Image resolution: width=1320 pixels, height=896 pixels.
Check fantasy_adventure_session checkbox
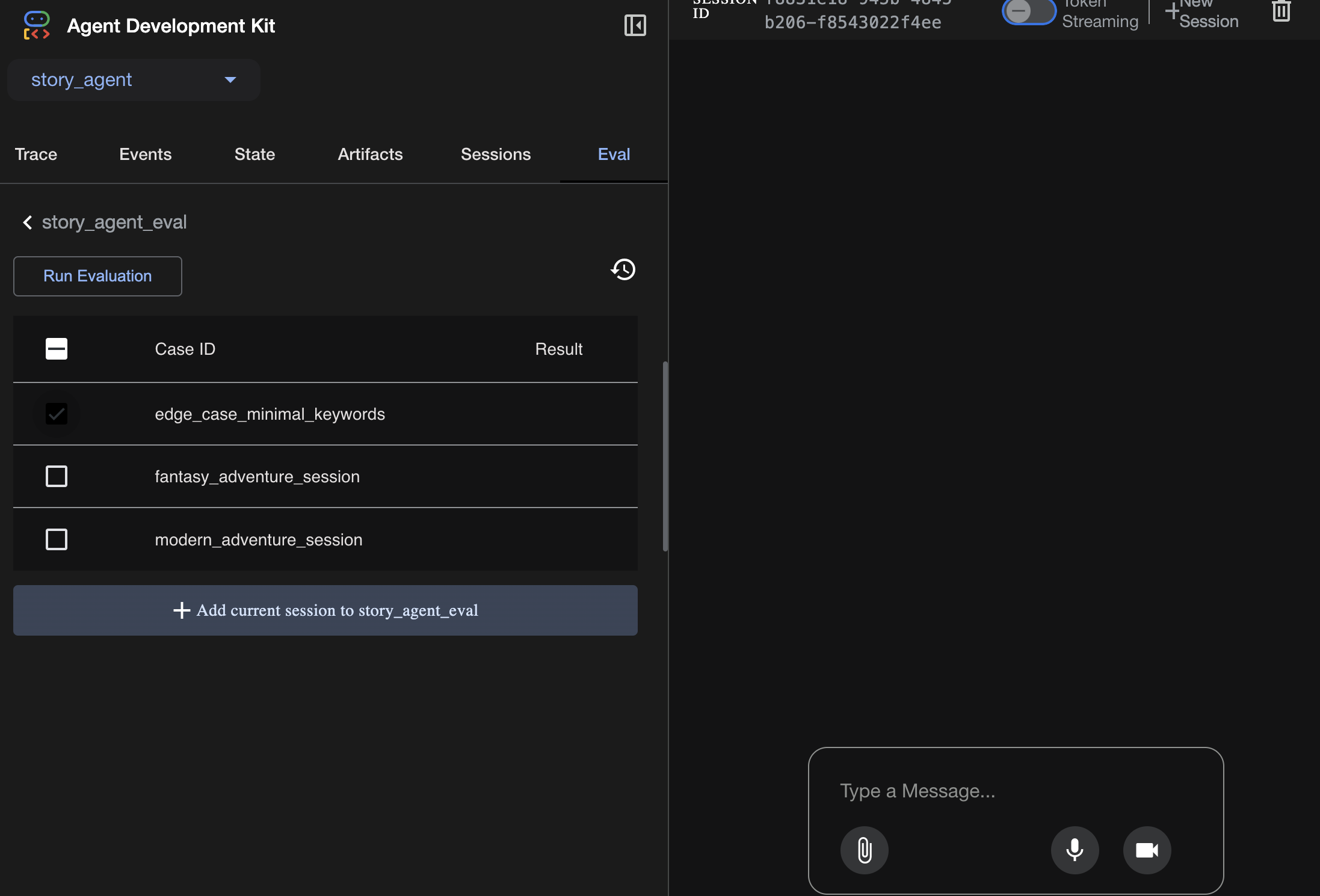coord(57,476)
